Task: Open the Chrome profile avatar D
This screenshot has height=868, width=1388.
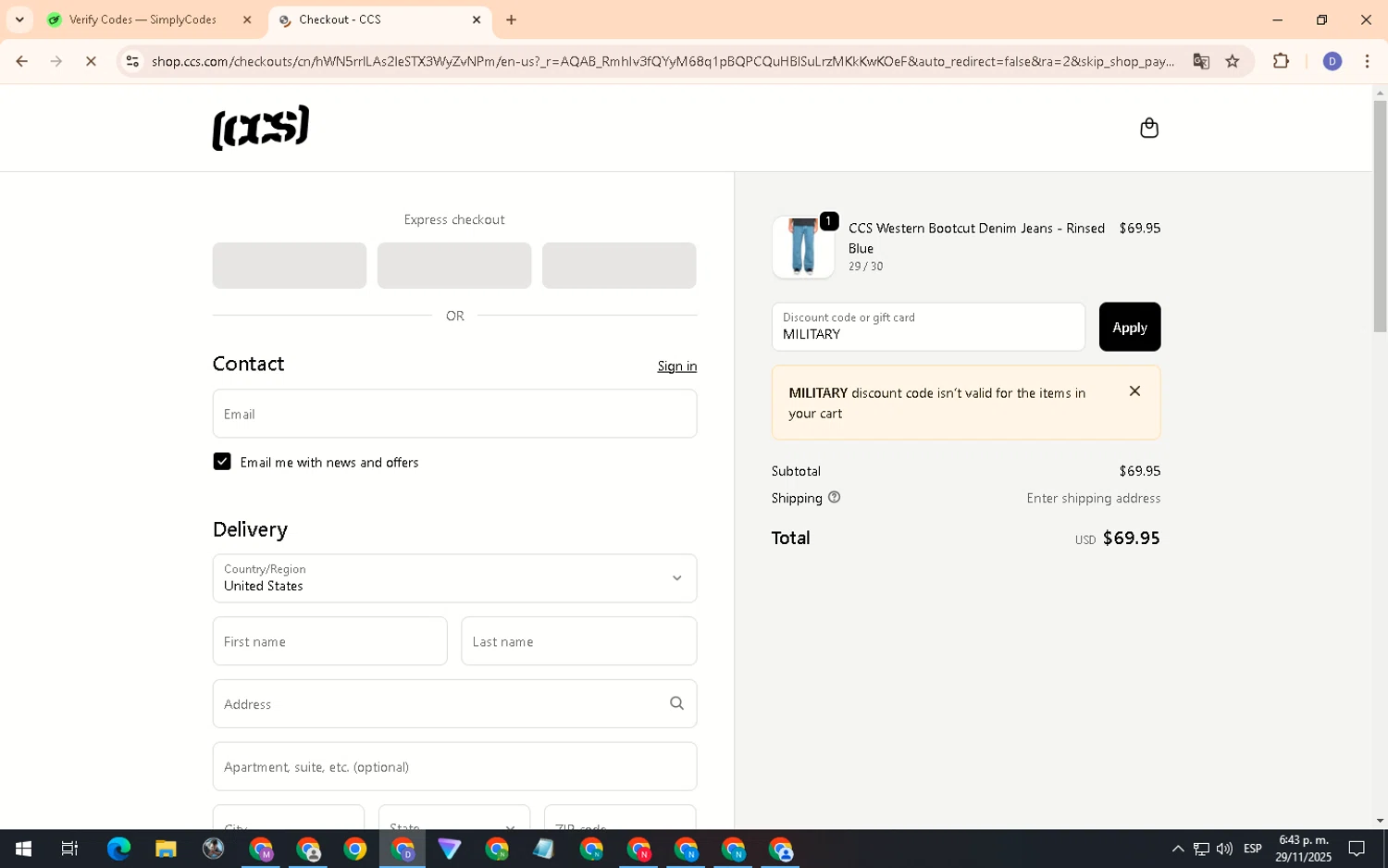Action: coord(1332,61)
